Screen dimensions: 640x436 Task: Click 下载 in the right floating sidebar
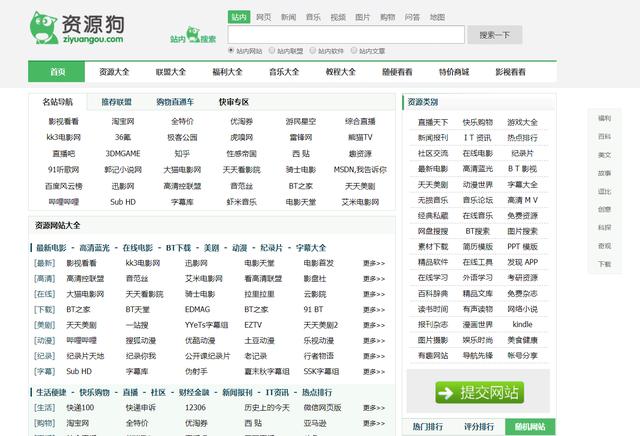point(604,264)
